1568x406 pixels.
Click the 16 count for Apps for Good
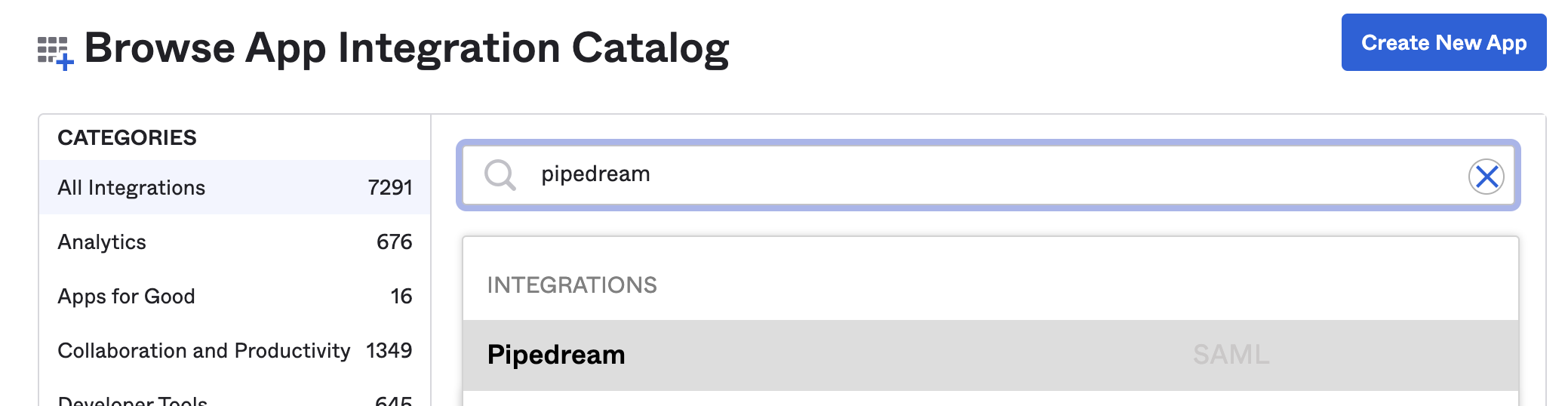coord(401,297)
